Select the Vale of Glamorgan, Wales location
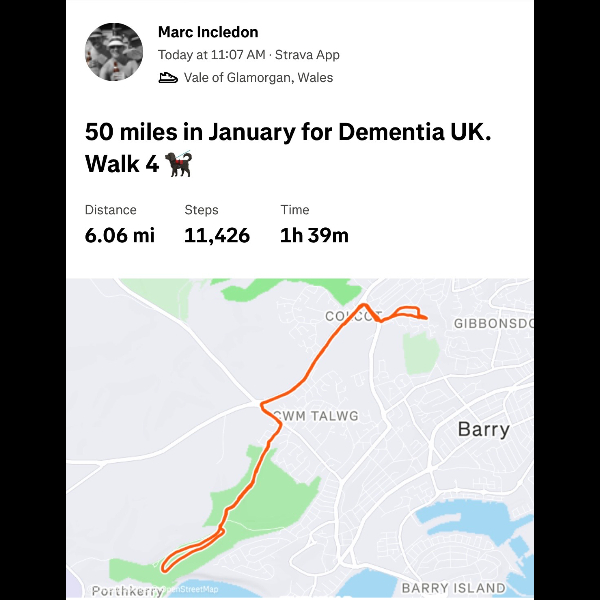Screen dimensions: 600x600 click(x=258, y=77)
